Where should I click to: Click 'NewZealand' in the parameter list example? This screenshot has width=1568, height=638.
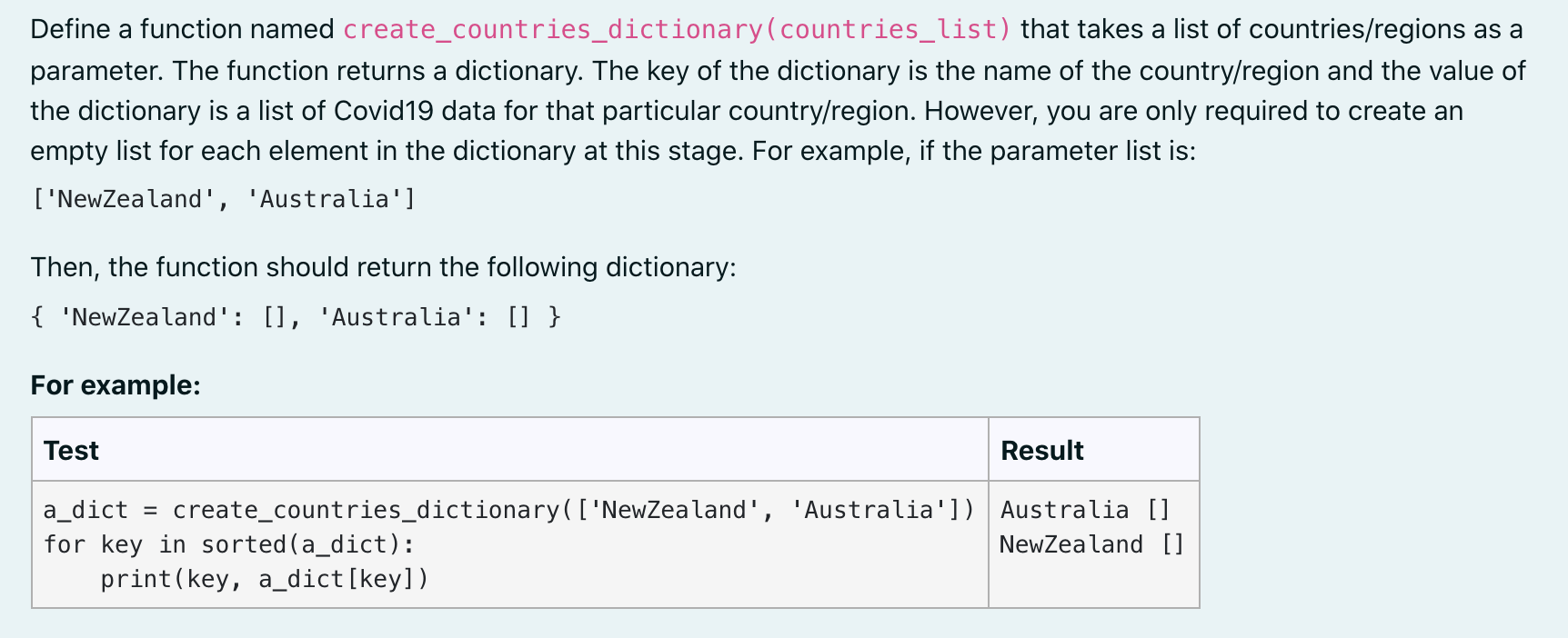(x=130, y=199)
